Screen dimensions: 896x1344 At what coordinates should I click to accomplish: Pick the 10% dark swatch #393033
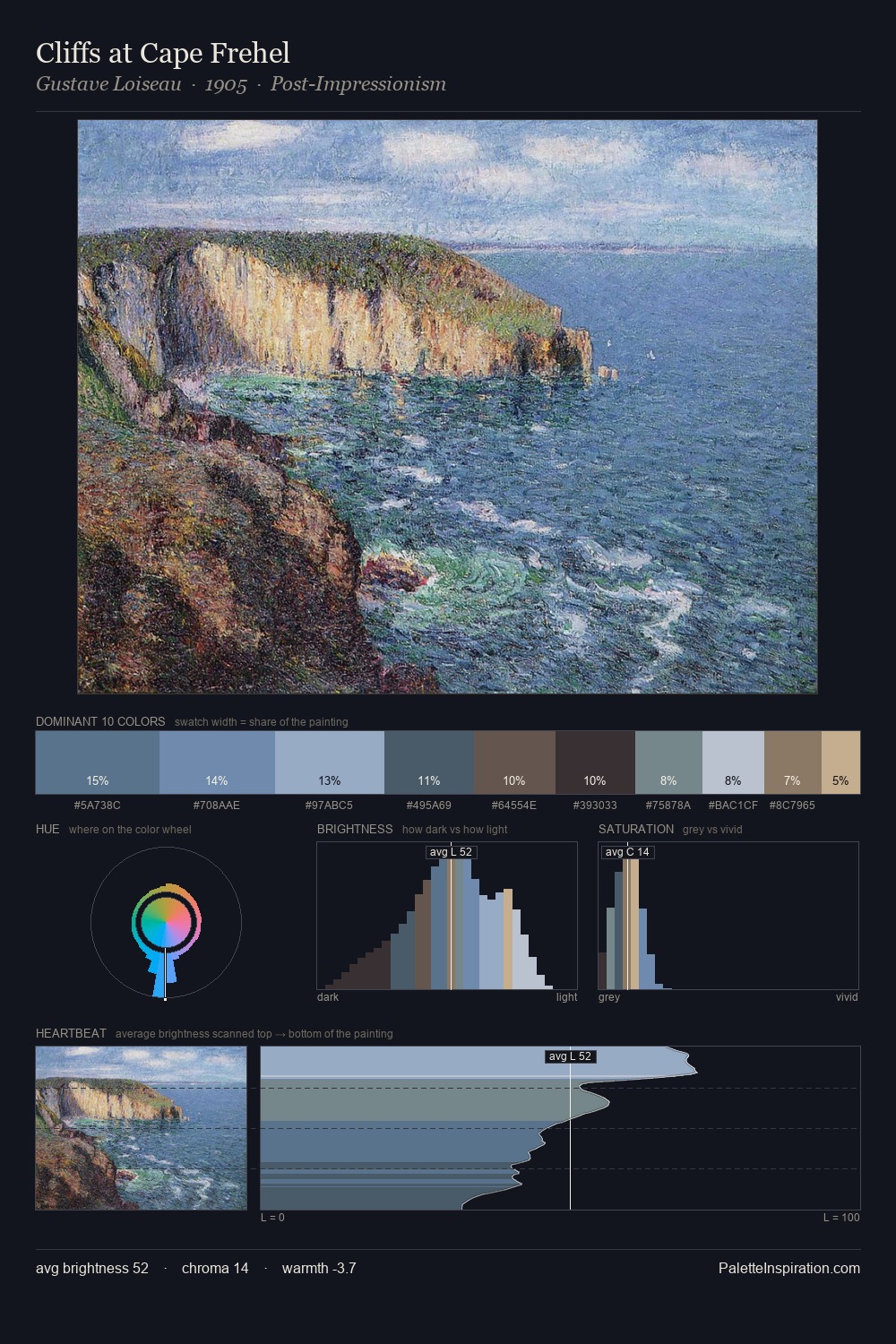tap(595, 762)
